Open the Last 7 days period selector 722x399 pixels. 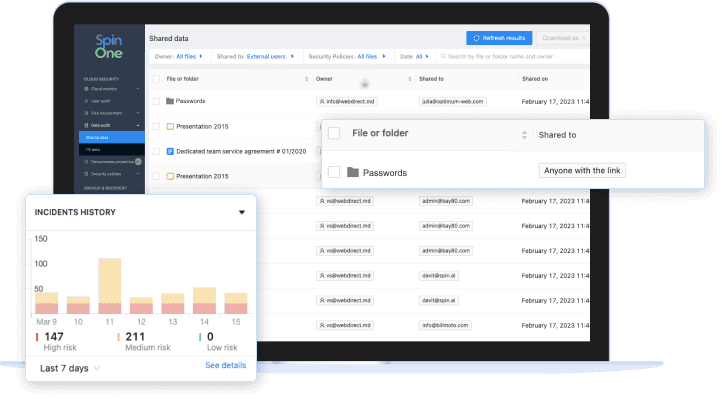[x=70, y=368]
